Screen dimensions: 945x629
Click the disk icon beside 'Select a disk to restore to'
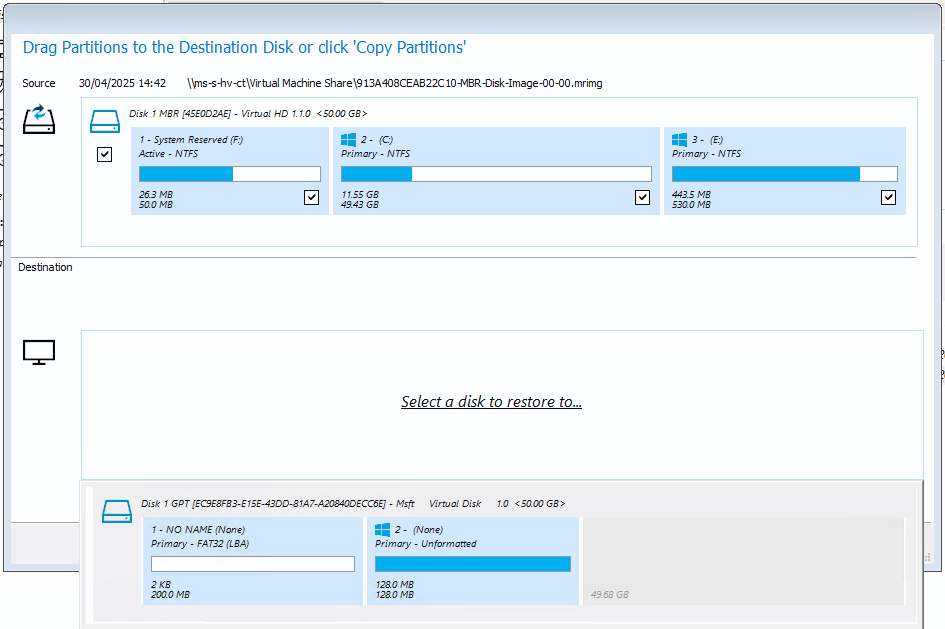coord(38,352)
